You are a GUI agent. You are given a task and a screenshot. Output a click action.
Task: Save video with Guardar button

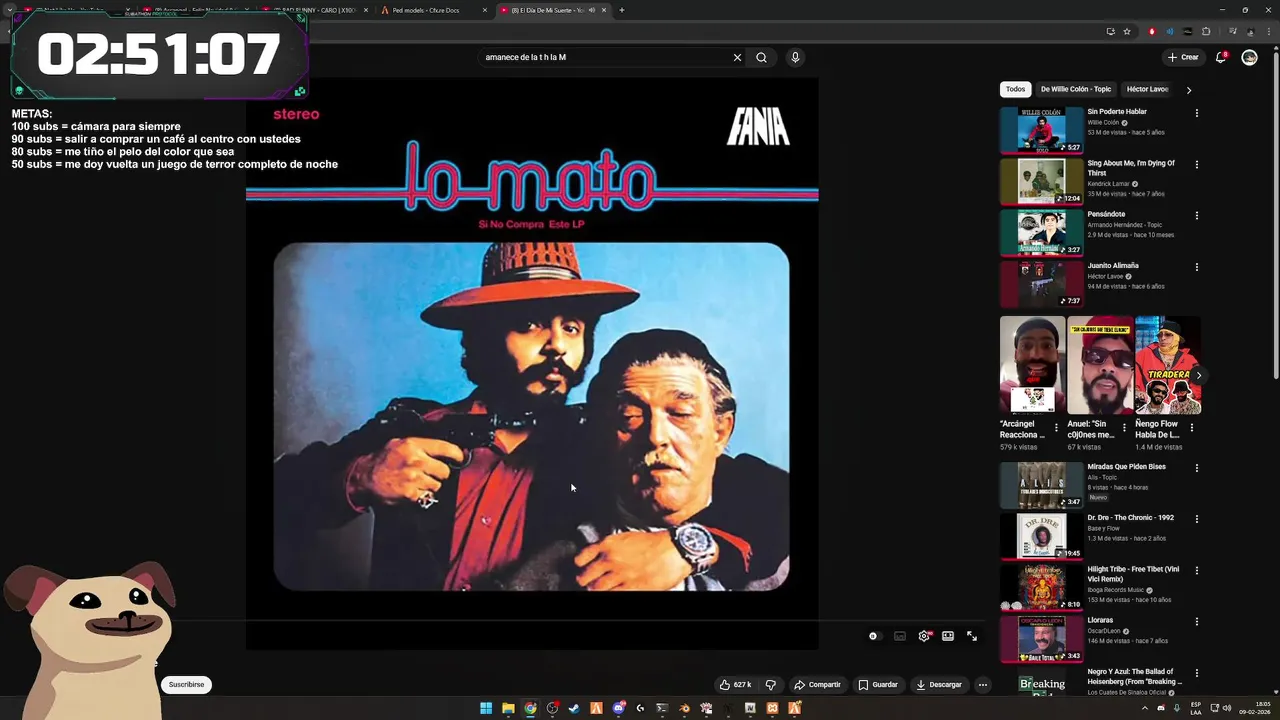[878, 685]
